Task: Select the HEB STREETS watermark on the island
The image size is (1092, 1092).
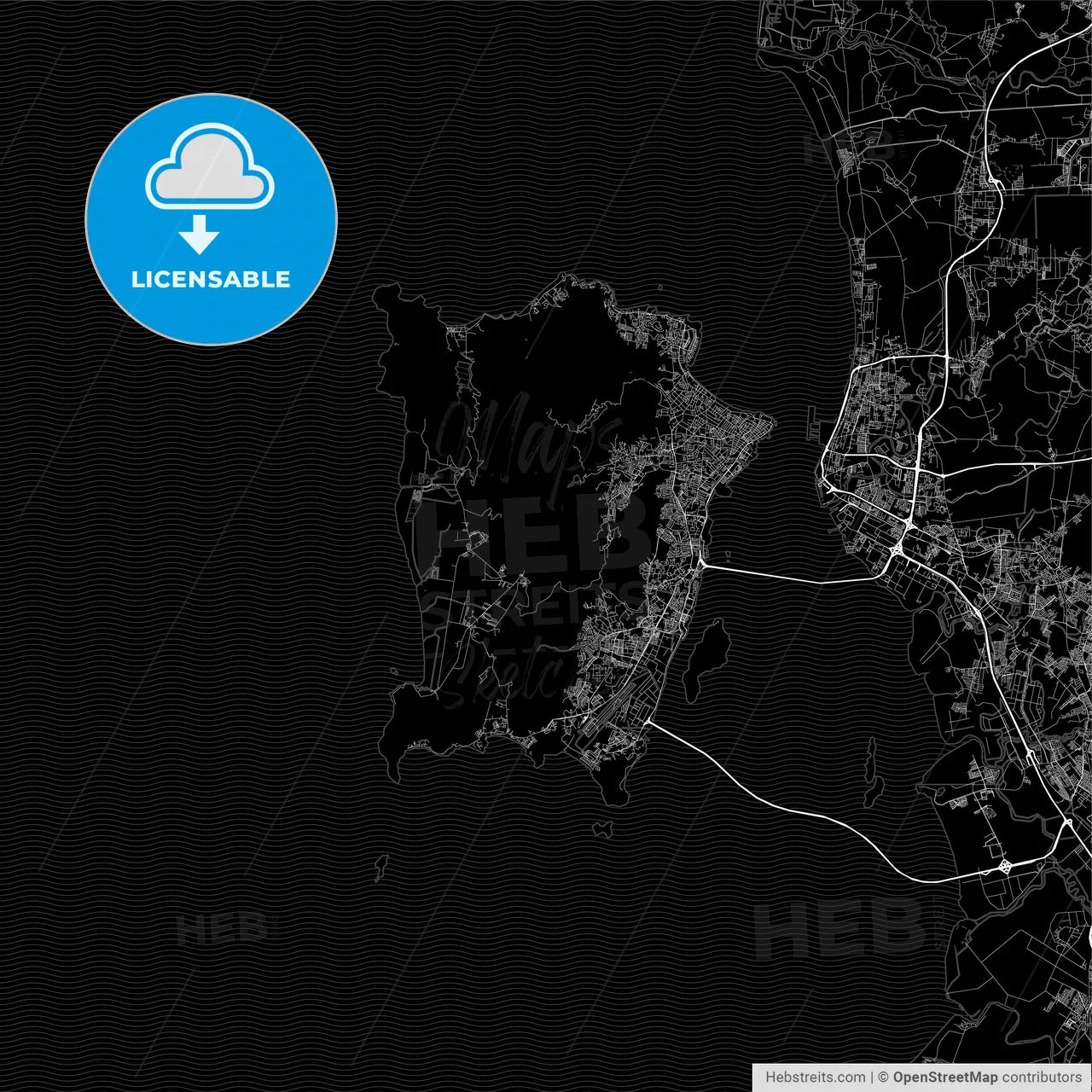Action: tap(531, 563)
